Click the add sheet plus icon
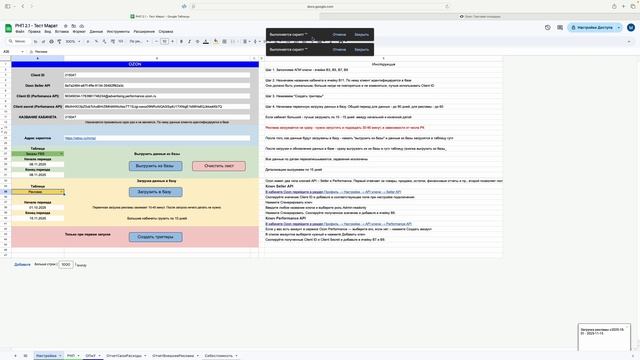Image resolution: width=640 pixels, height=360 pixels. 15,356
